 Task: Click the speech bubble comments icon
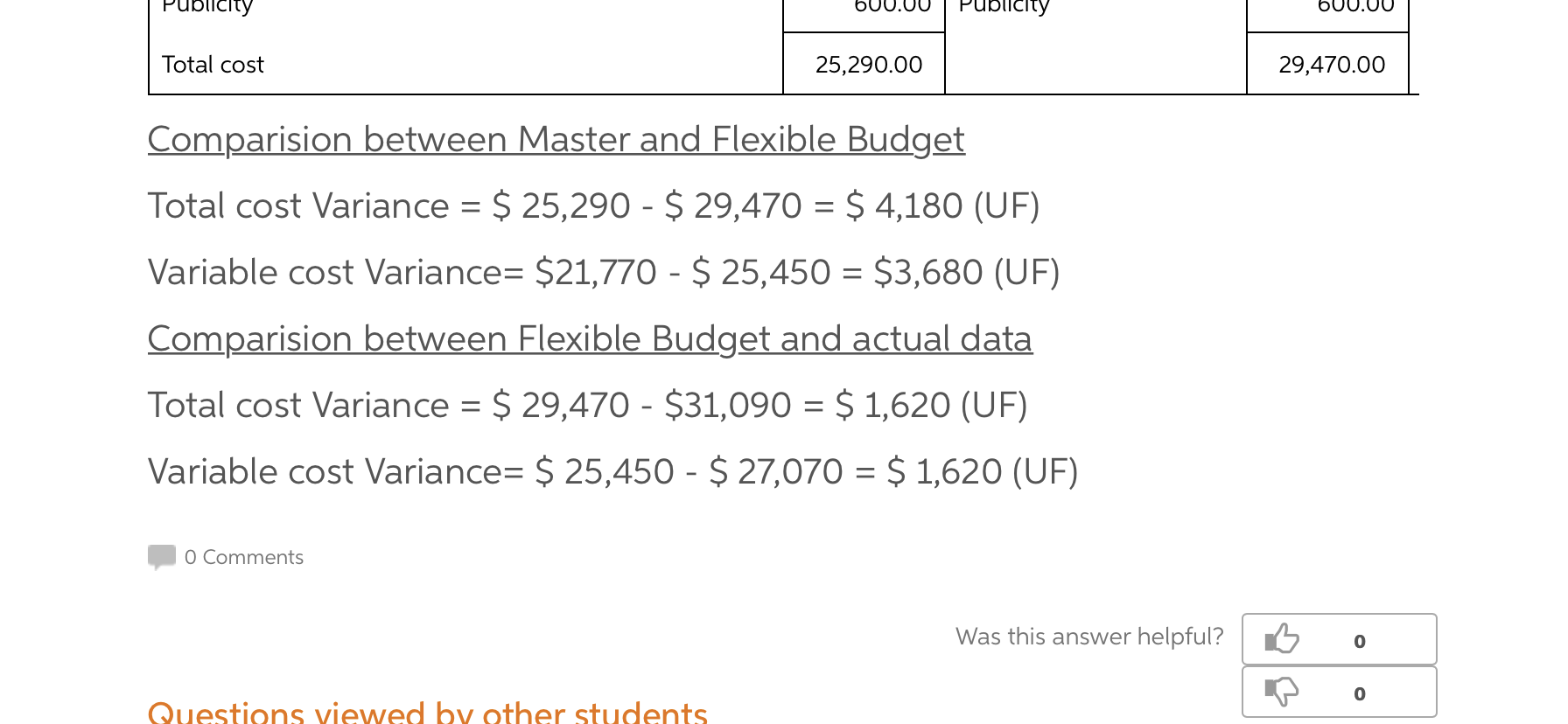[162, 557]
